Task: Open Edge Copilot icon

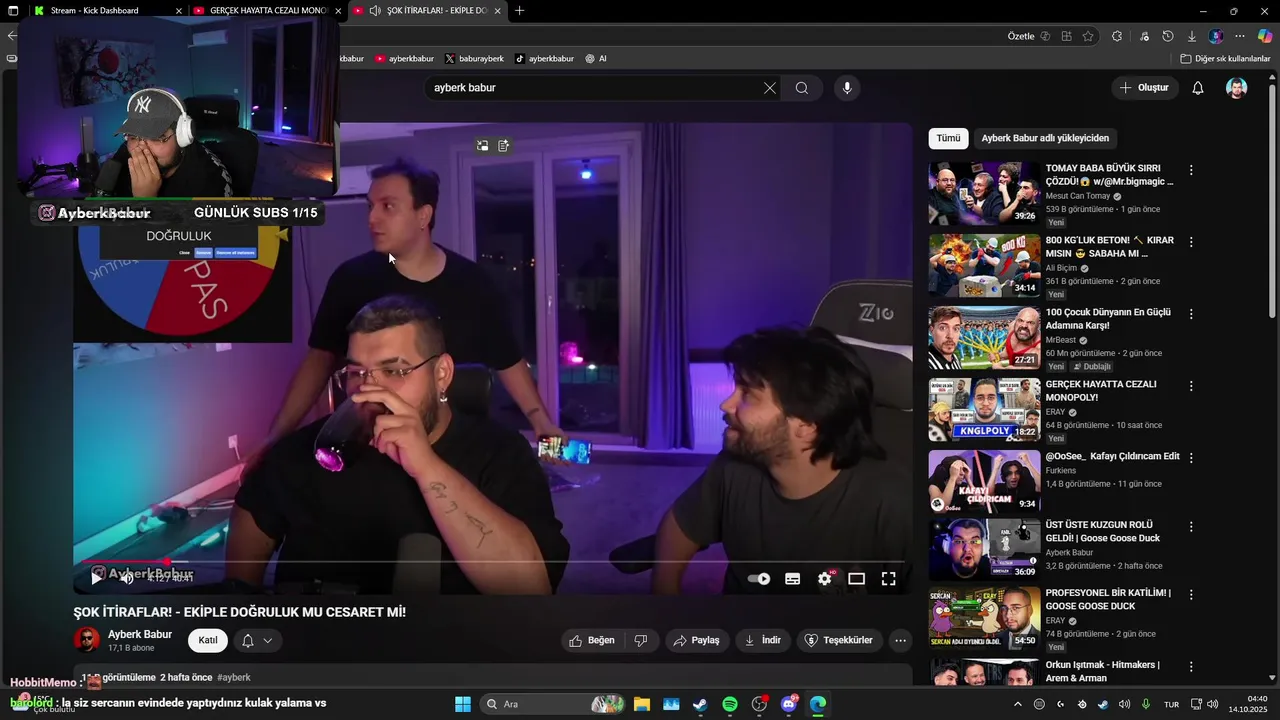Action: pos(1265,36)
